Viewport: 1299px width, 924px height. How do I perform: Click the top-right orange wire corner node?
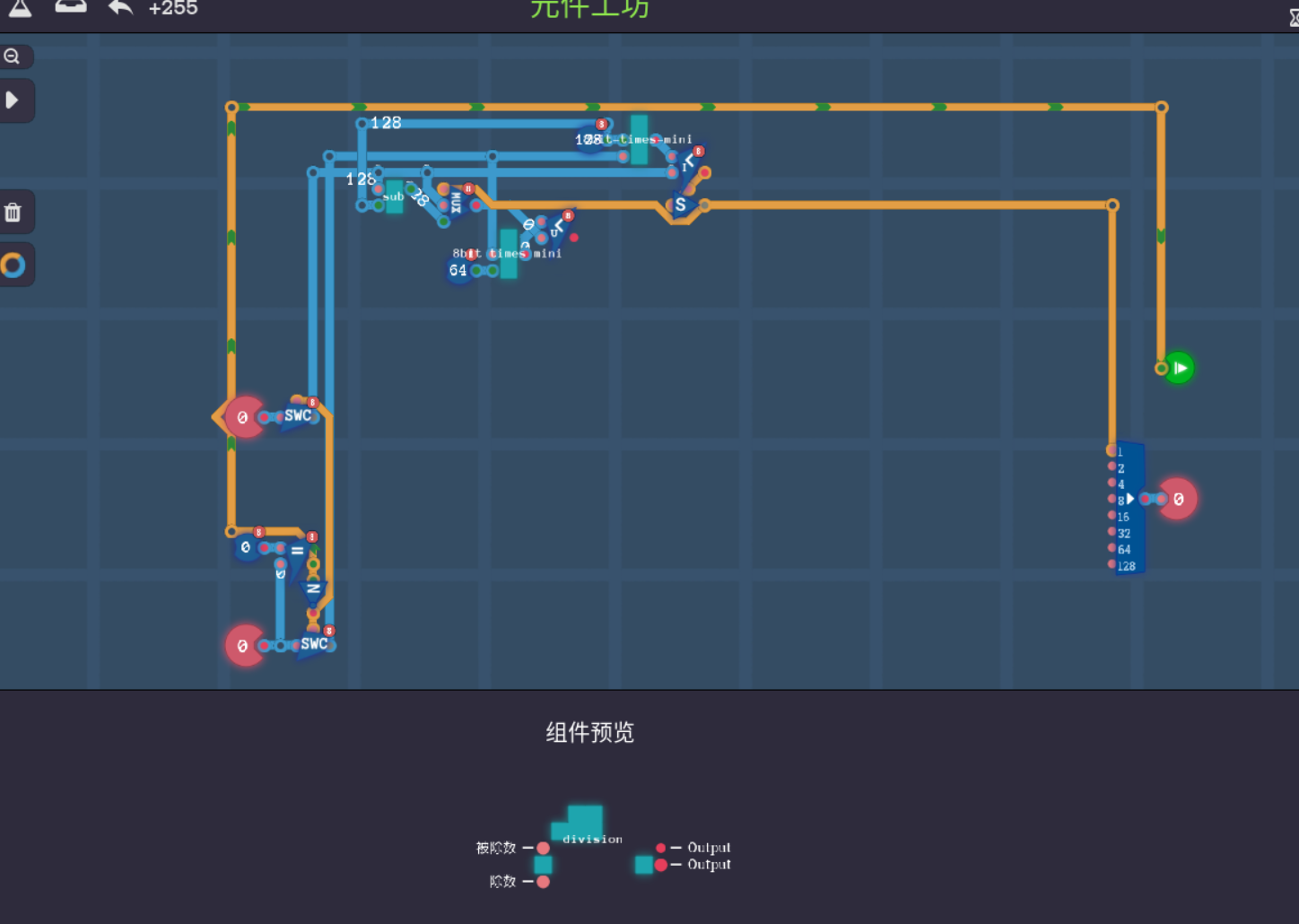tap(1162, 108)
